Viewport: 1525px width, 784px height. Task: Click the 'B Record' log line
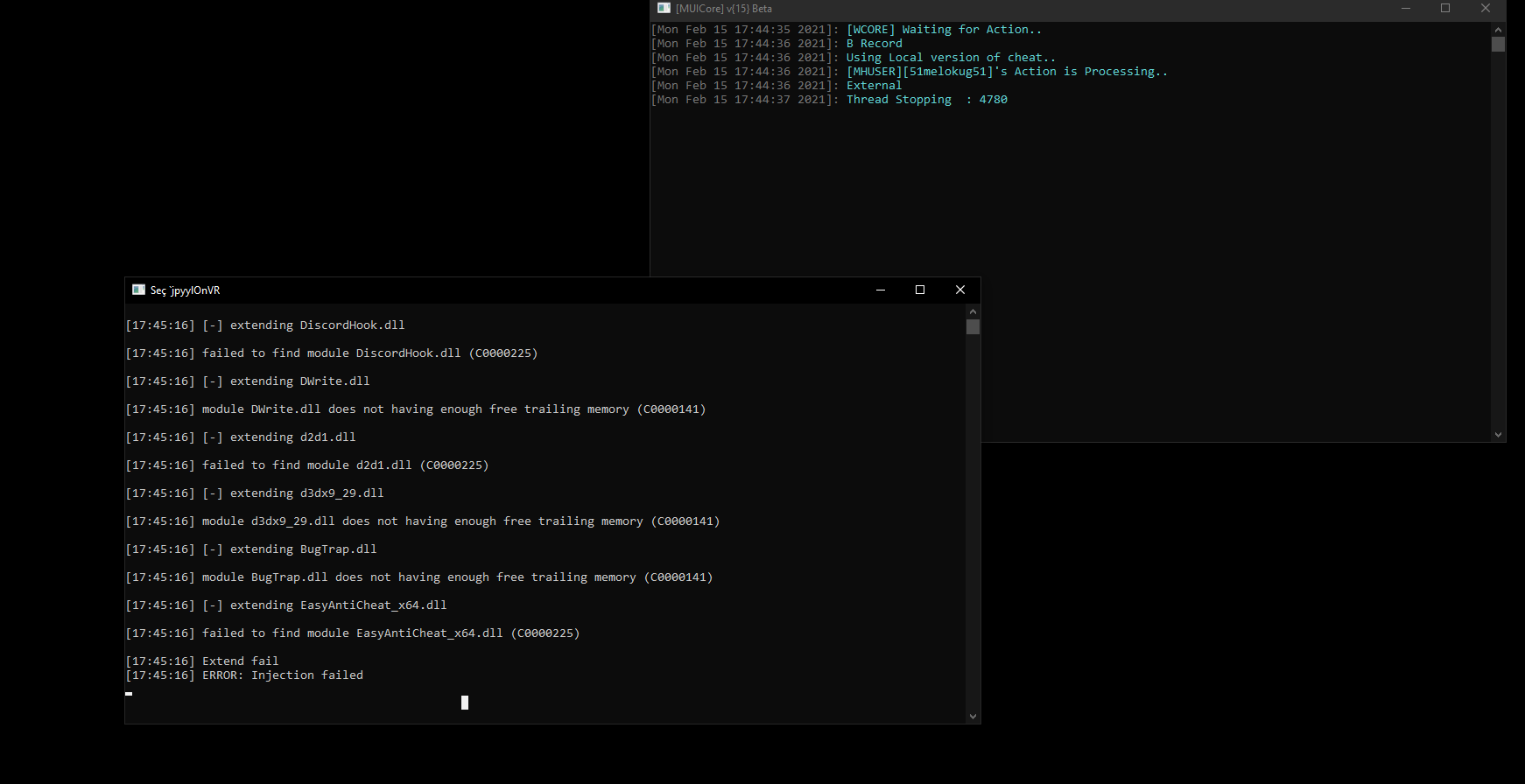776,44
